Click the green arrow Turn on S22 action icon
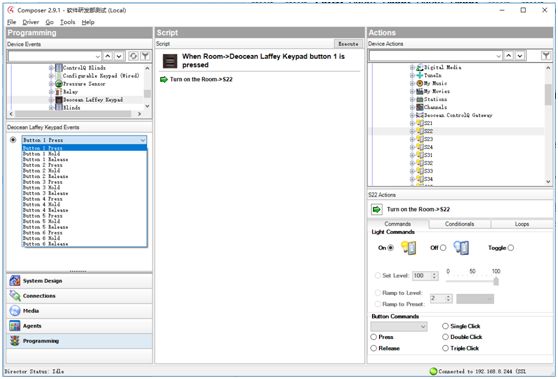558x379 pixels. (377, 209)
